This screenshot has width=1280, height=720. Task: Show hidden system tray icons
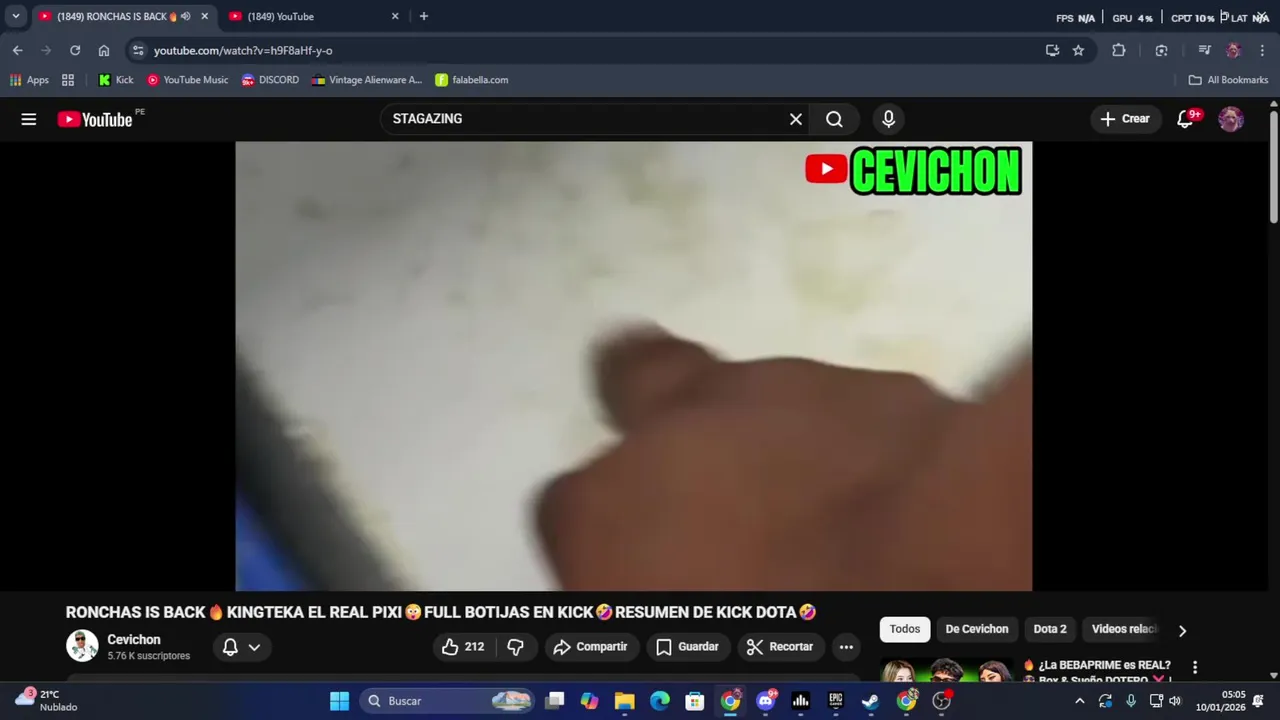1079,701
